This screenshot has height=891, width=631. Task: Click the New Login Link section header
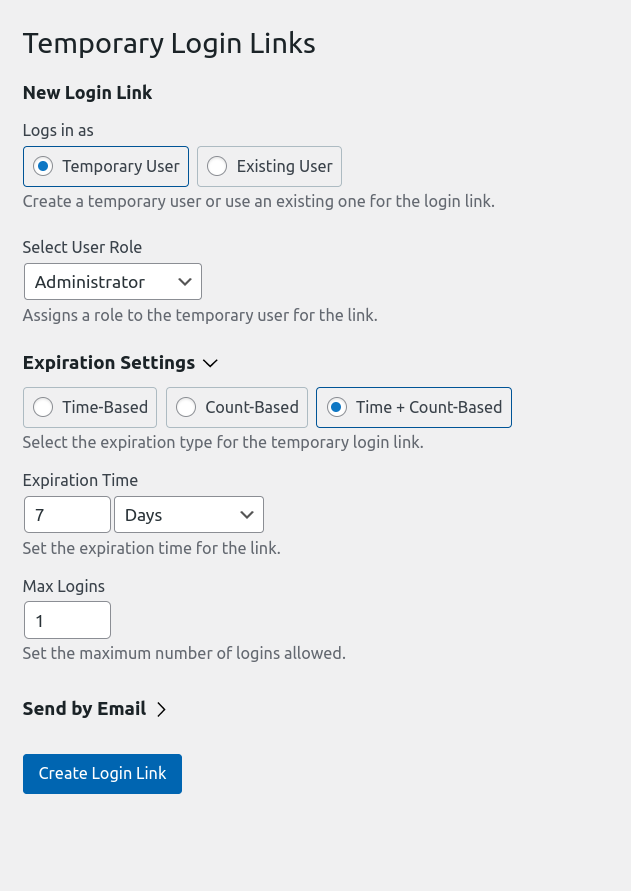(87, 92)
